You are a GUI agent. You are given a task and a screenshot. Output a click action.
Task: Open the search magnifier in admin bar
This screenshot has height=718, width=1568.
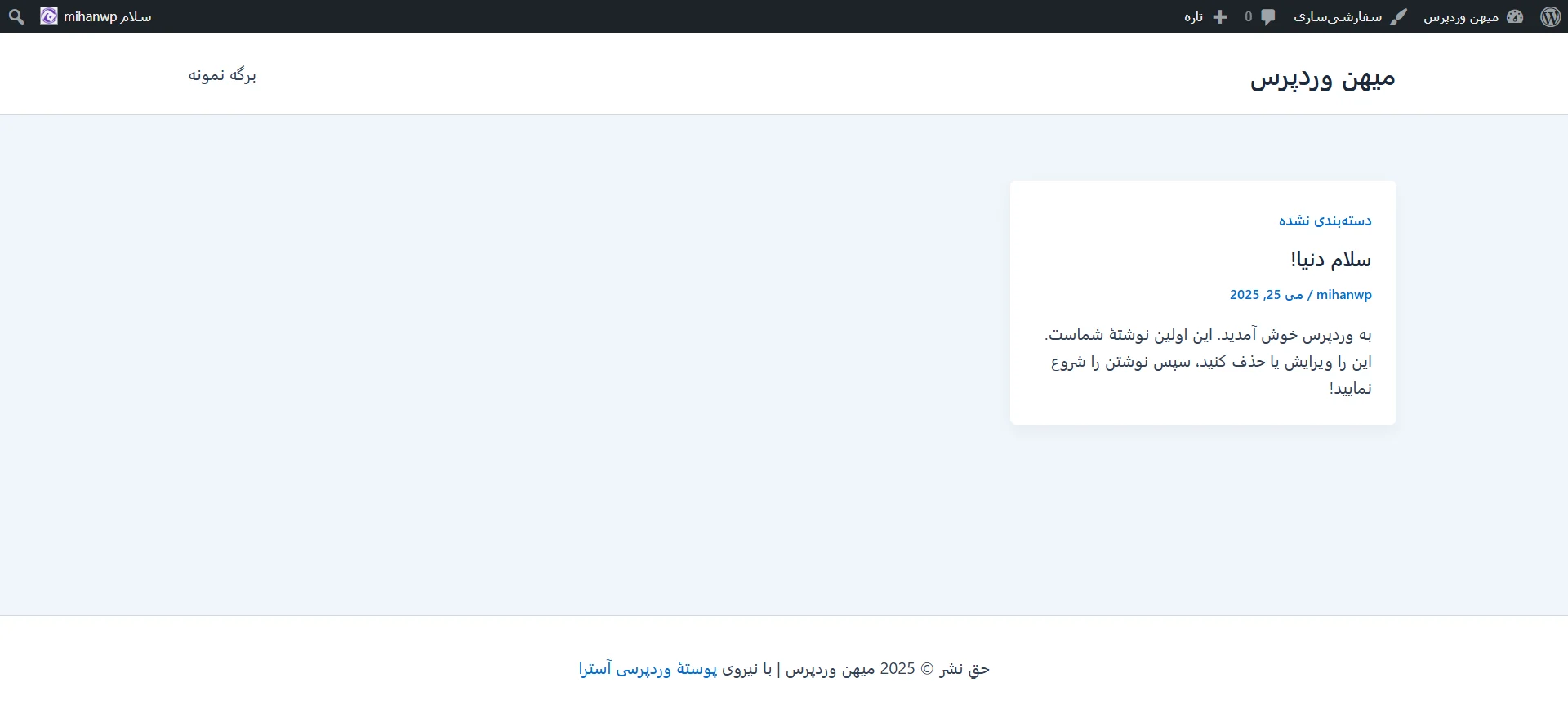point(16,16)
